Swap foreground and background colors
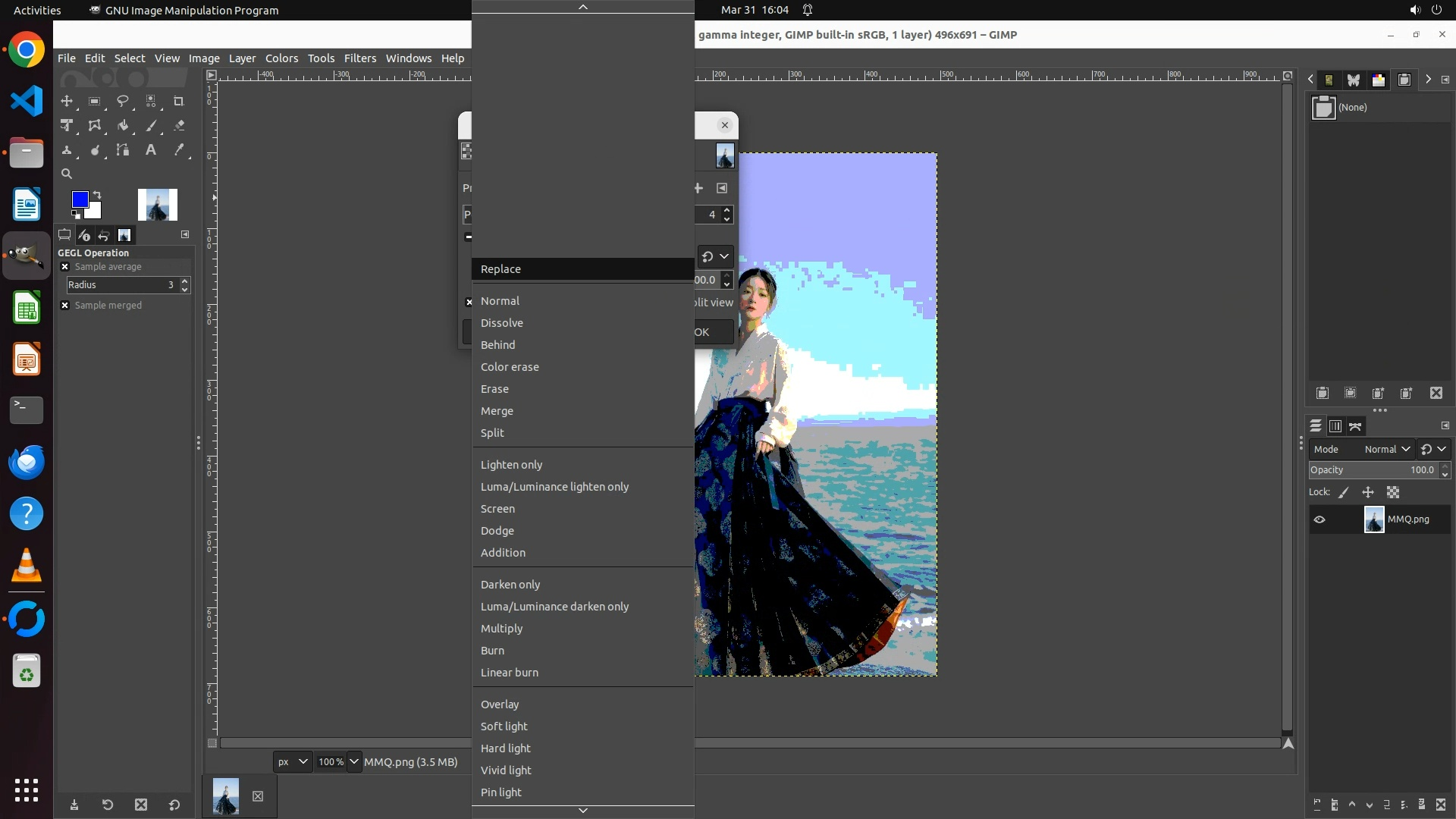 (97, 195)
